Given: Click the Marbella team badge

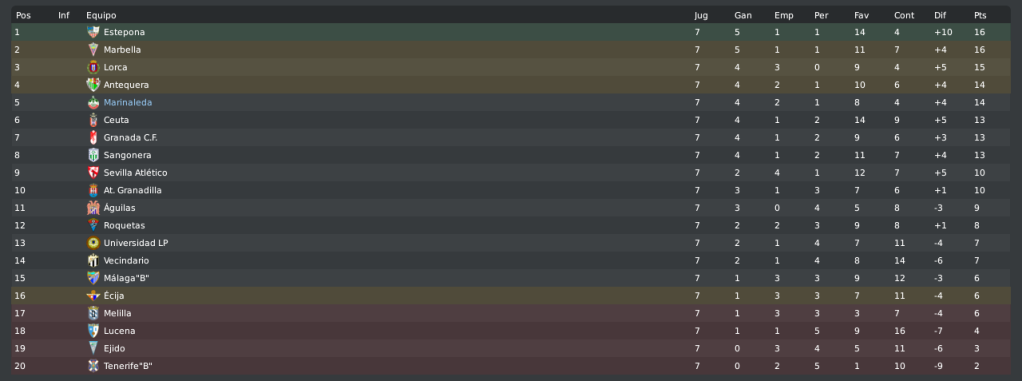Looking at the screenshot, I should click(93, 49).
